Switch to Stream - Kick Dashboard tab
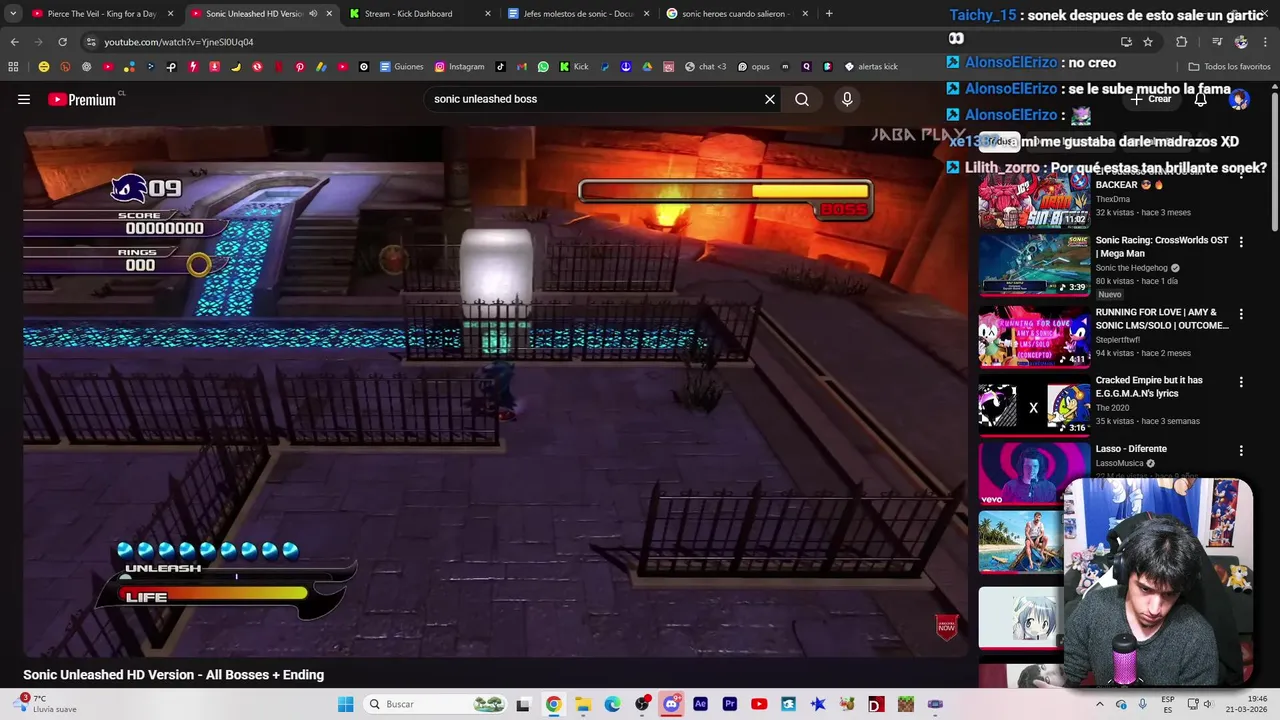Image resolution: width=1280 pixels, height=720 pixels. tap(420, 14)
